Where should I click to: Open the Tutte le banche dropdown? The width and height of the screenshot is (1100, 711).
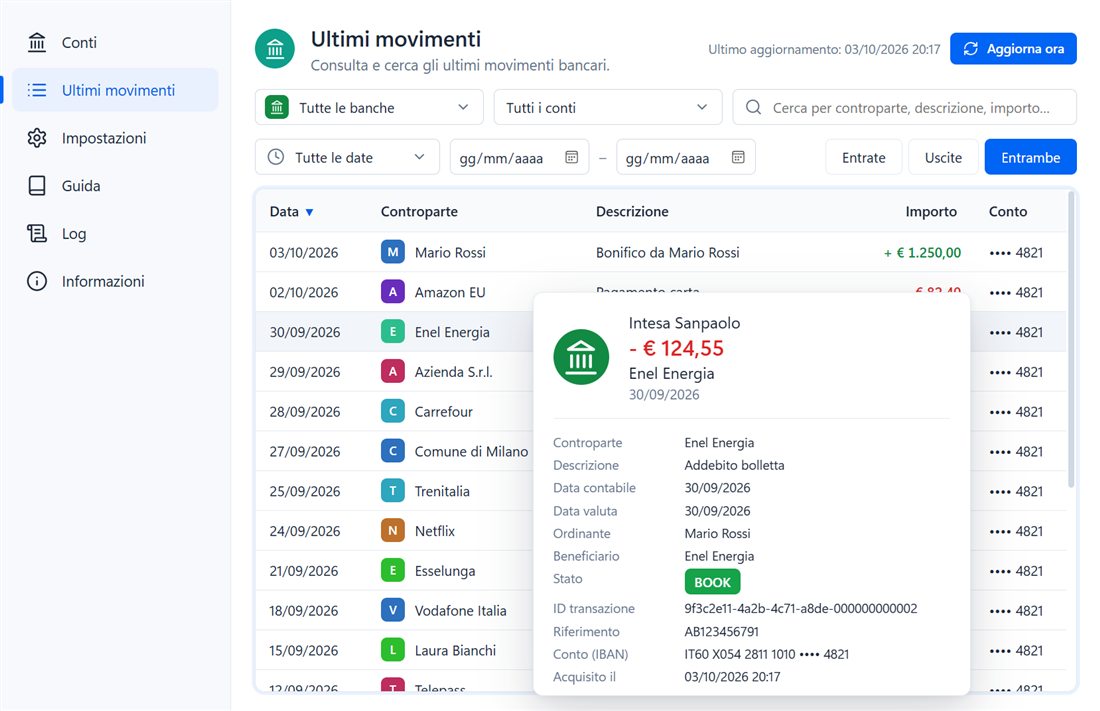click(369, 107)
